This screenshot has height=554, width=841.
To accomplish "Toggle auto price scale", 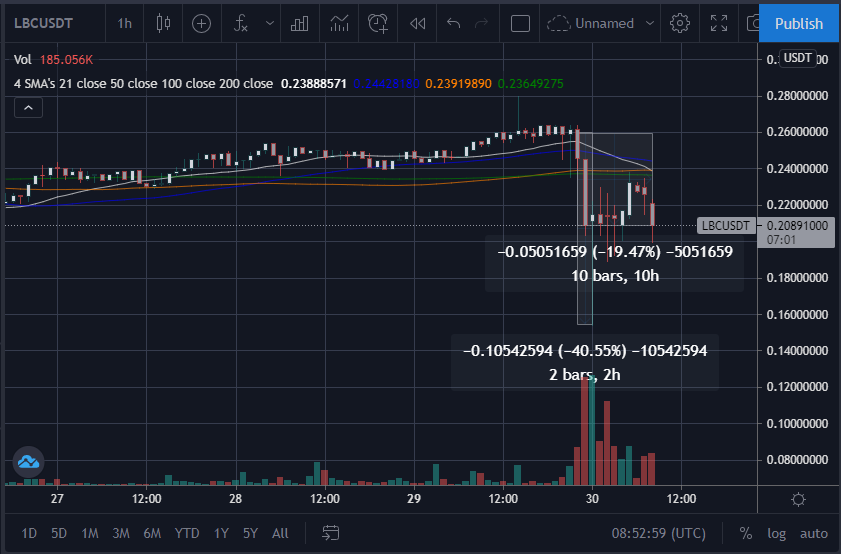I will click(814, 533).
